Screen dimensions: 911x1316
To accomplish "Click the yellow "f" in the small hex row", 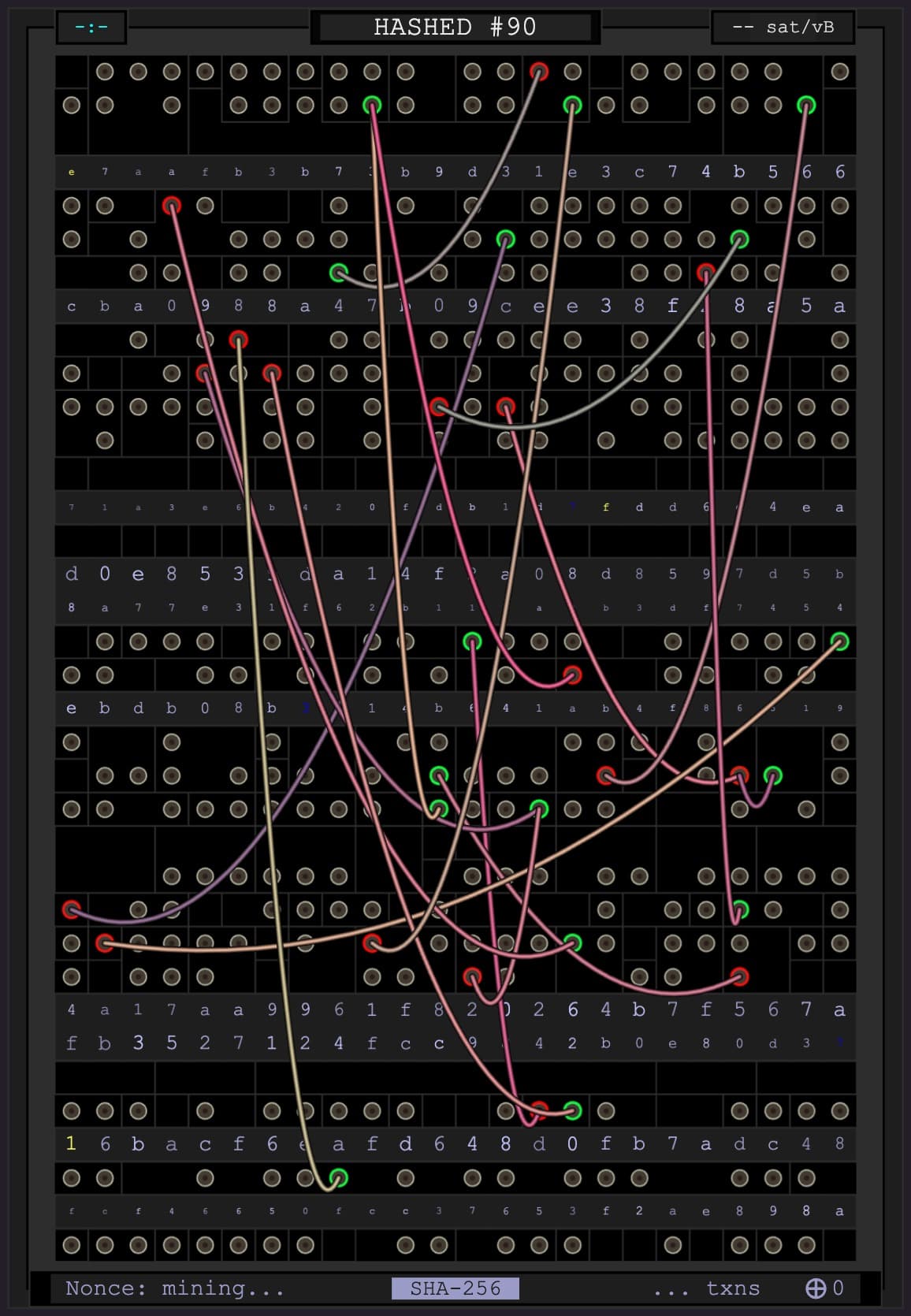I will (x=605, y=507).
